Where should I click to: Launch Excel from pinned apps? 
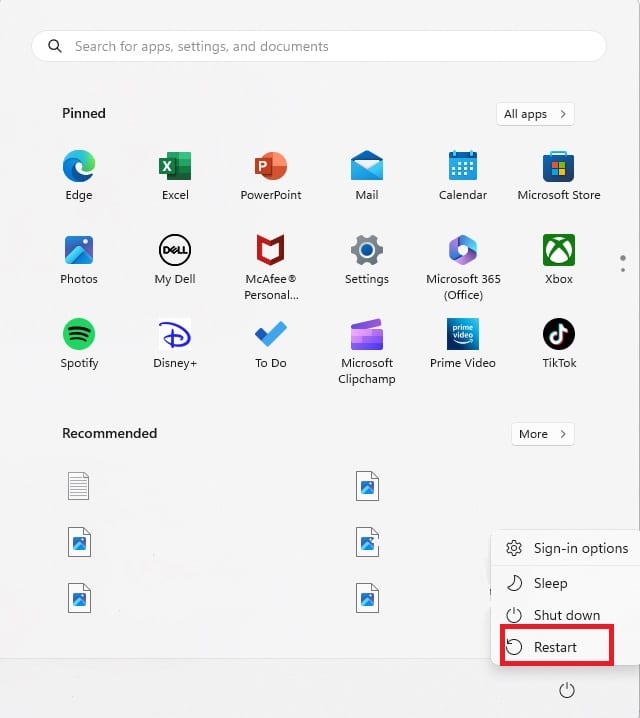[x=175, y=167]
